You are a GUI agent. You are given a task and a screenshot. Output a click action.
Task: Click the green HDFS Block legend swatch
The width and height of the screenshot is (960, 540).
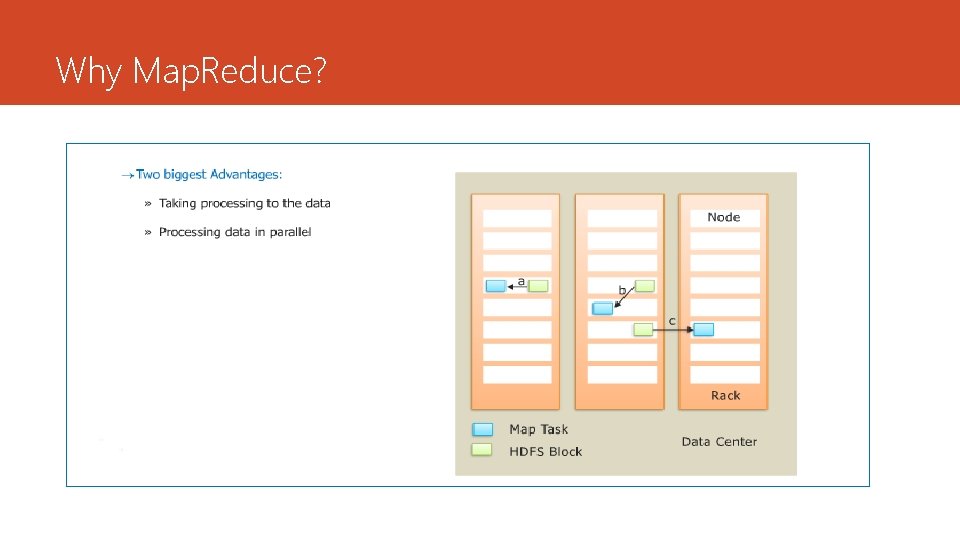pyautogui.click(x=482, y=450)
